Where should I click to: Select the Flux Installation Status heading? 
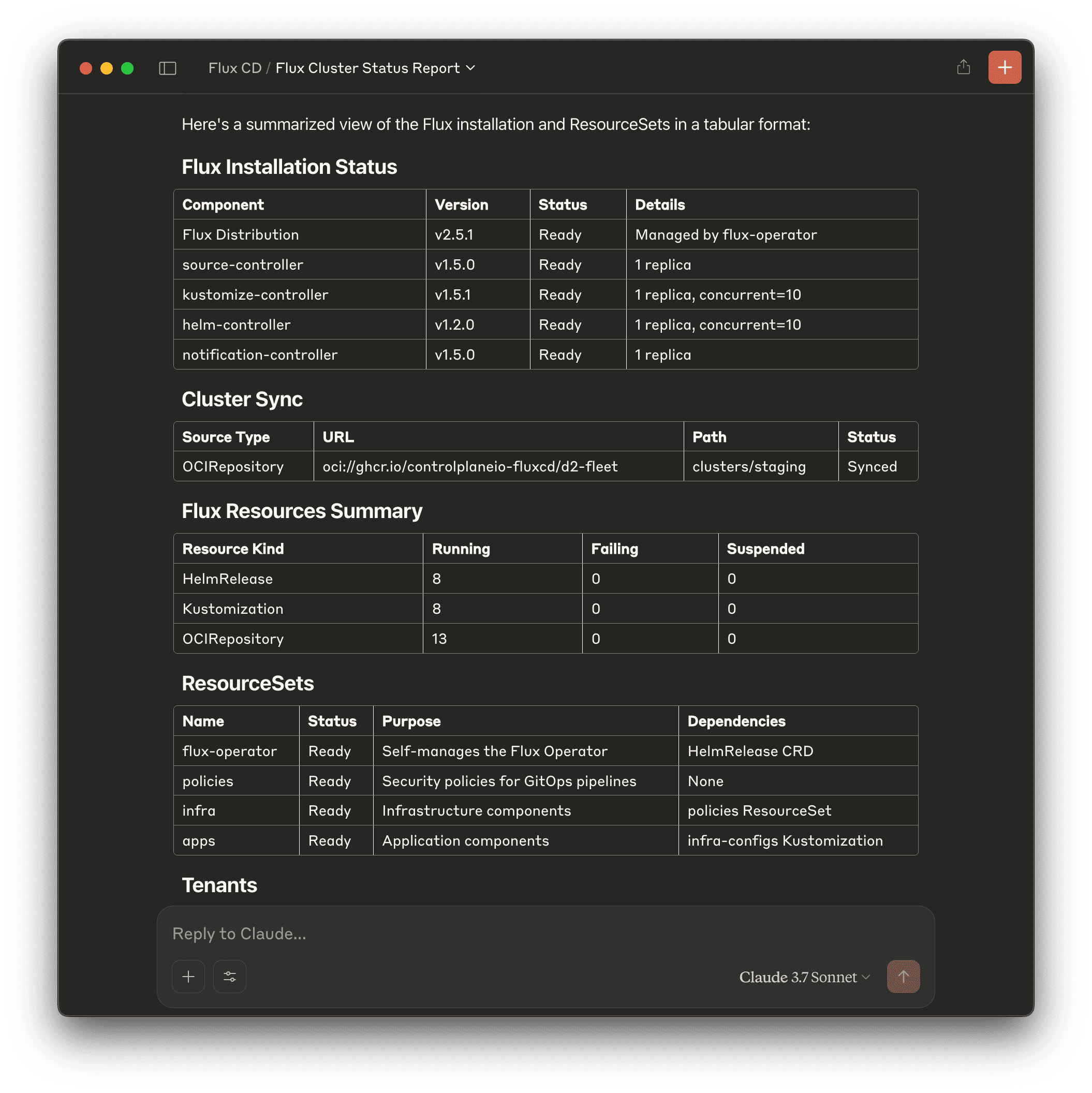tap(289, 168)
